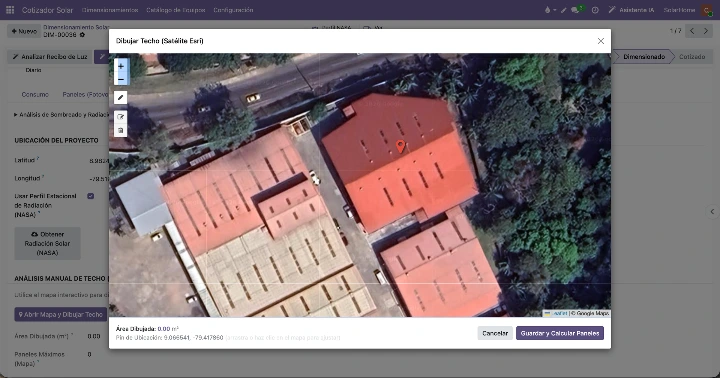
Task: Zoom in on the satellite map
Action: pyautogui.click(x=121, y=66)
